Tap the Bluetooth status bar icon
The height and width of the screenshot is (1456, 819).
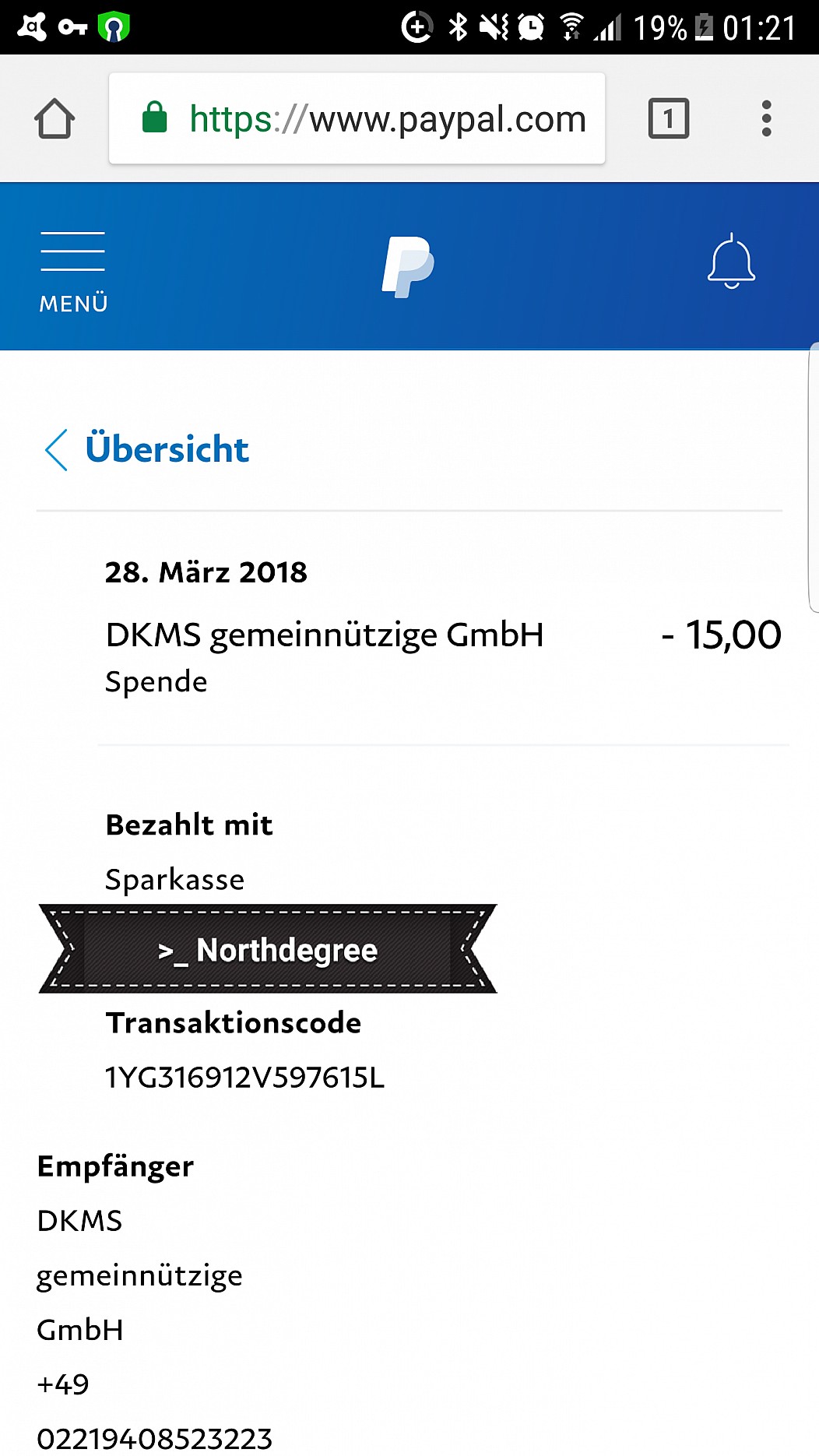pyautogui.click(x=458, y=28)
